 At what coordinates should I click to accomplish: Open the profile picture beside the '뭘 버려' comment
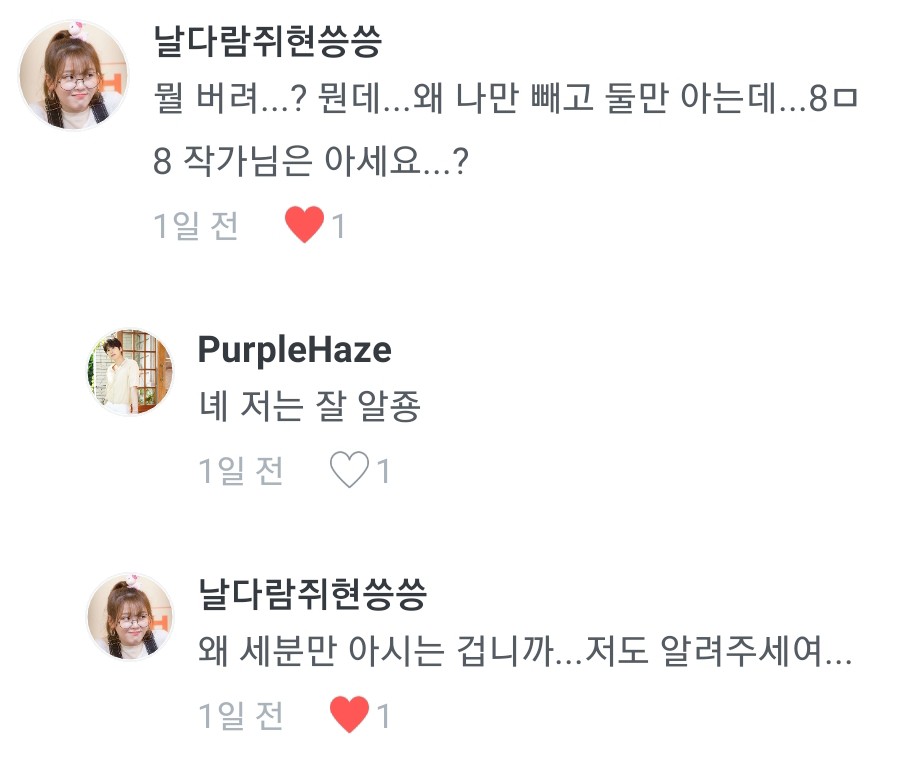click(75, 75)
